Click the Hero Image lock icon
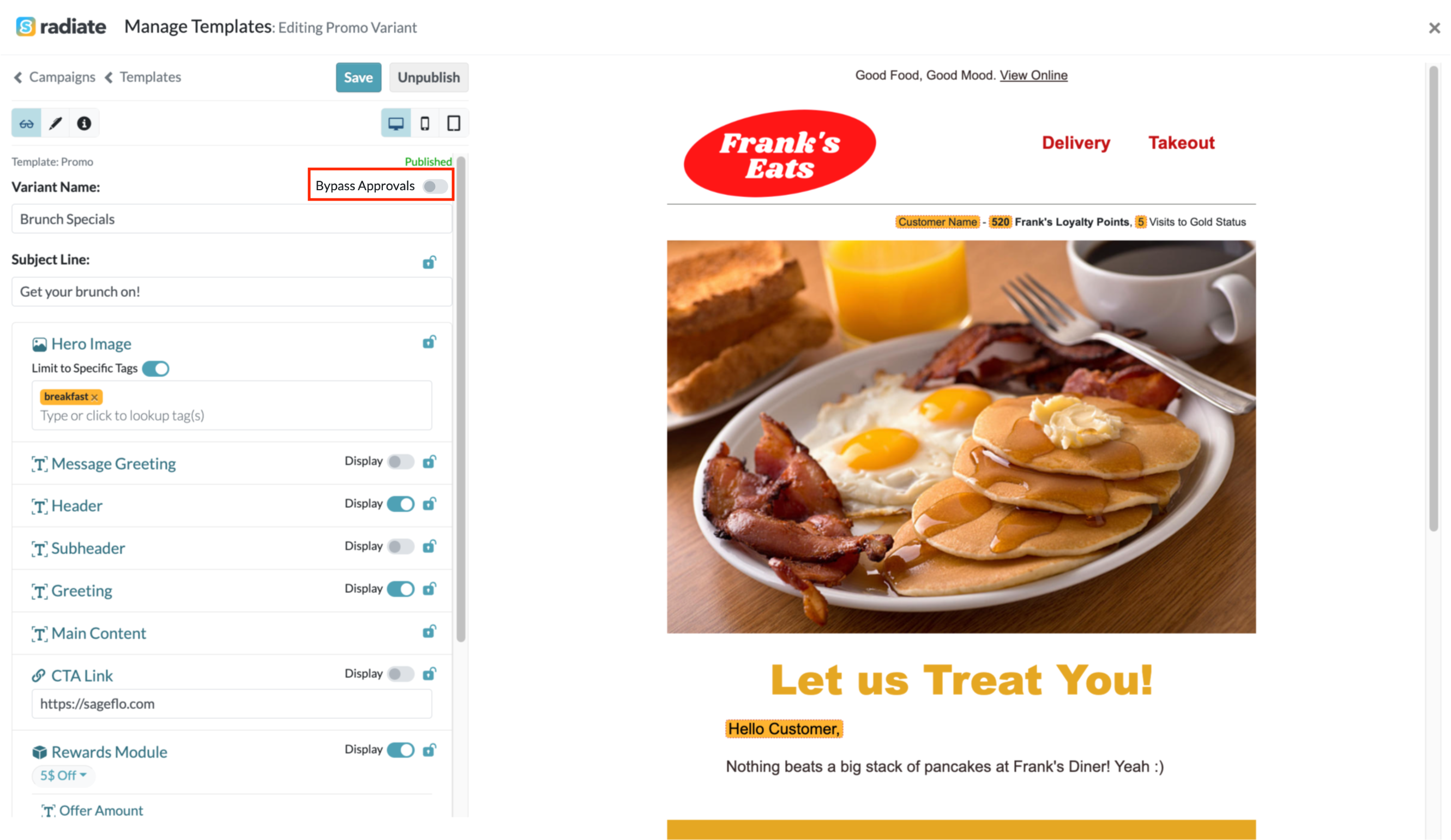This screenshot has height=840, width=1451. (430, 342)
